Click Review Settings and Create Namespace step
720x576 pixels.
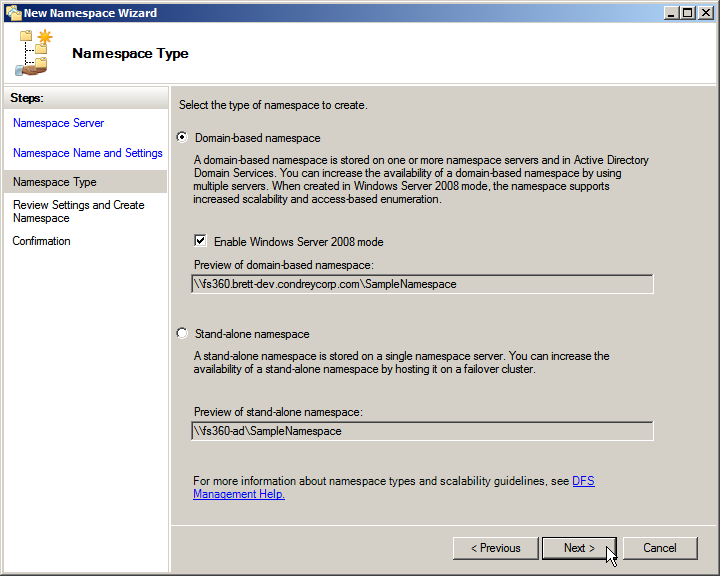click(79, 211)
